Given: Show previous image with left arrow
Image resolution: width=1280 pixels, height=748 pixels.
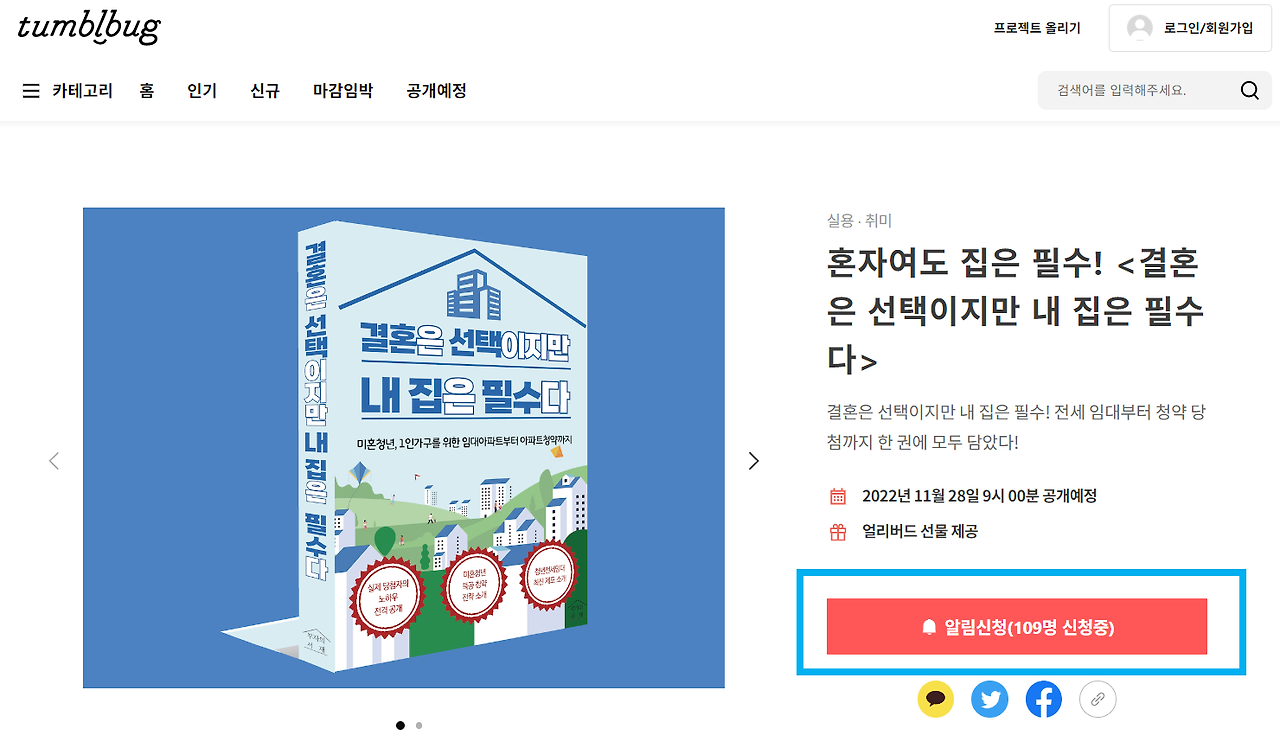Looking at the screenshot, I should click(54, 461).
